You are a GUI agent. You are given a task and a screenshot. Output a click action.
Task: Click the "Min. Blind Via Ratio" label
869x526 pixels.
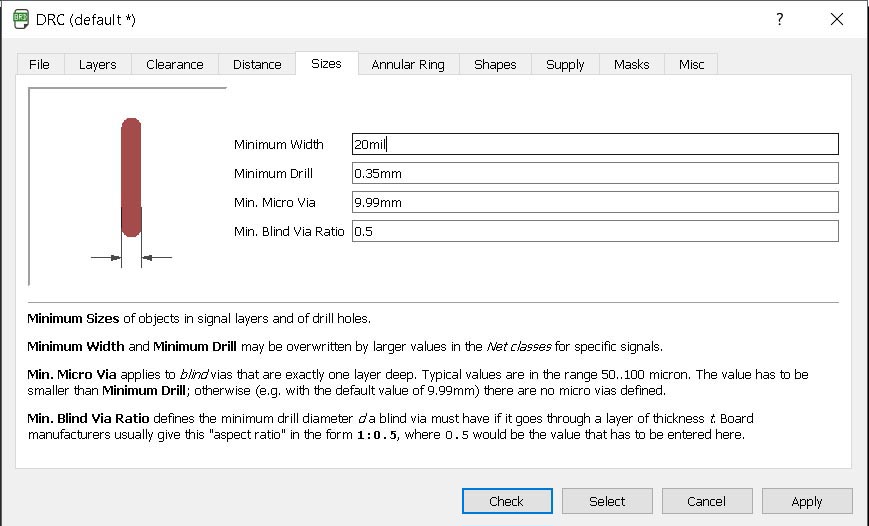coord(289,231)
